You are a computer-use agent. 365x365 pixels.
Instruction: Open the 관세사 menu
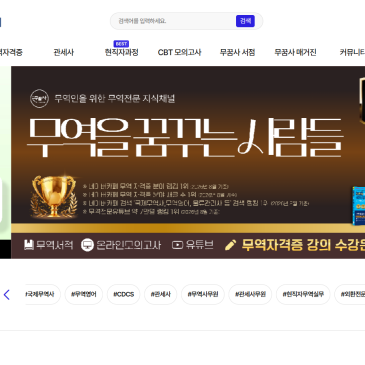63,52
